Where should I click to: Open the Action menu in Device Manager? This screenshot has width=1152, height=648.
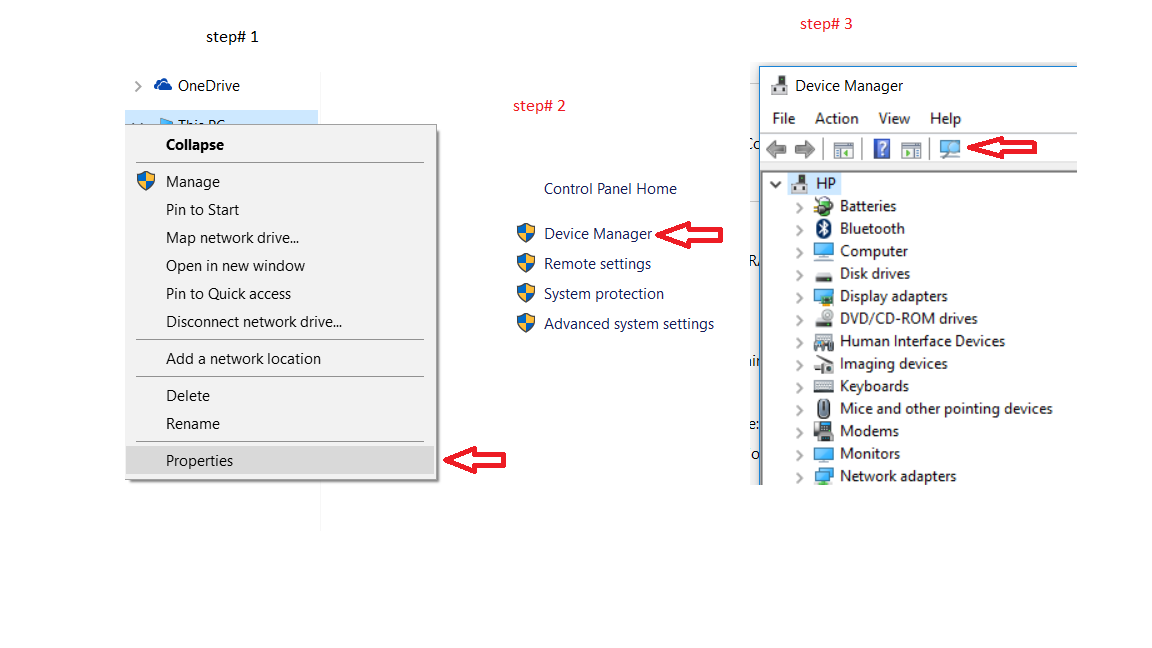836,118
